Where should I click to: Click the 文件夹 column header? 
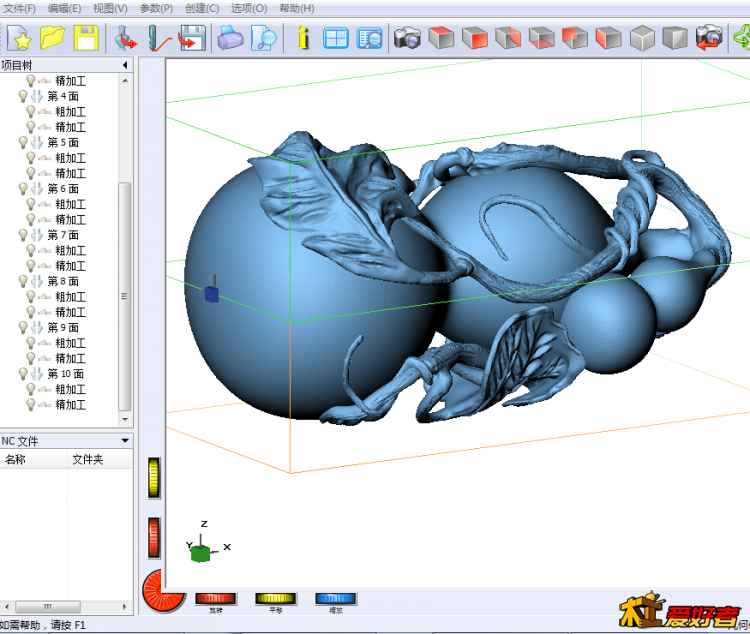100,460
